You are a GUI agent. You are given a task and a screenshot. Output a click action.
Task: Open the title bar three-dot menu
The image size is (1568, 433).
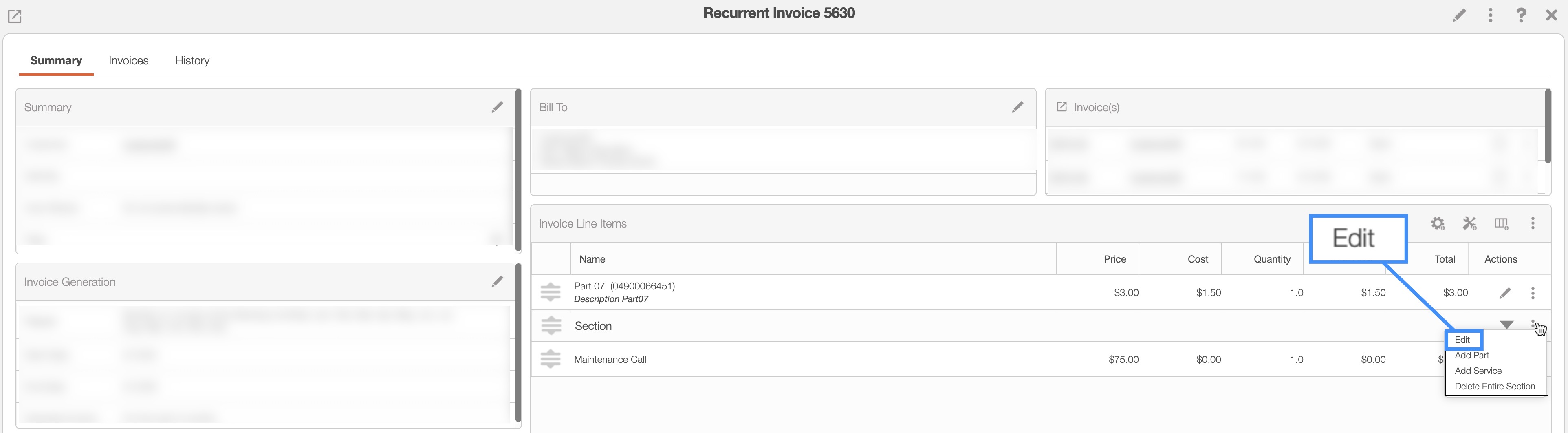tap(1490, 15)
